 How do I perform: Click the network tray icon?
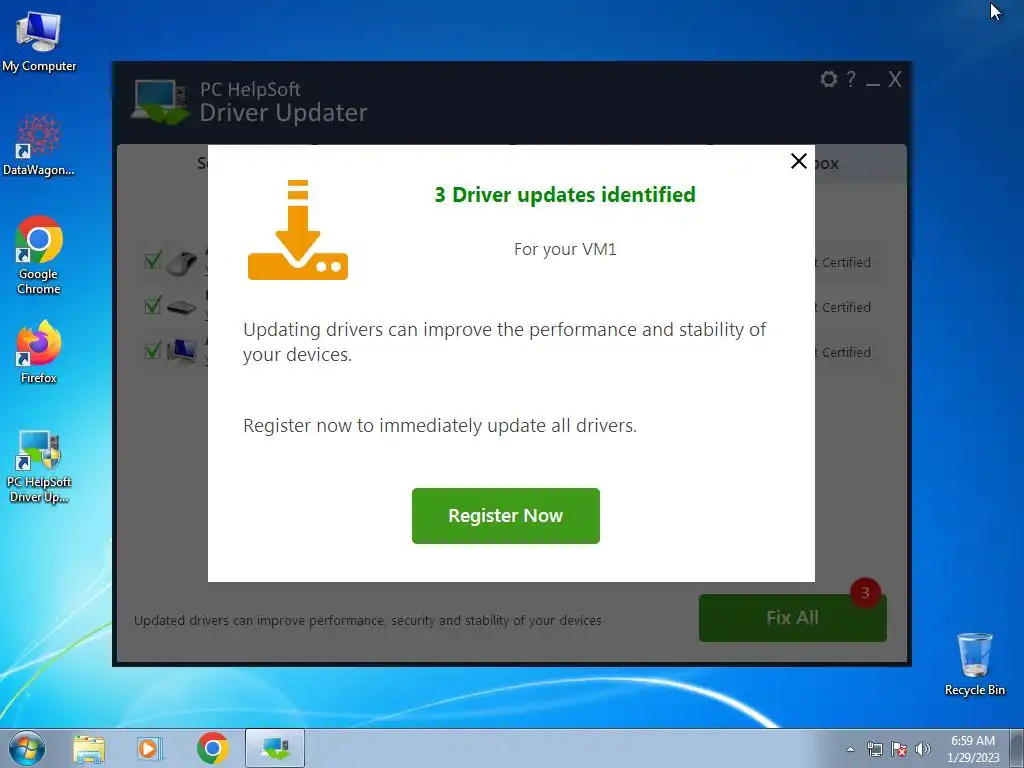pyautogui.click(x=874, y=749)
